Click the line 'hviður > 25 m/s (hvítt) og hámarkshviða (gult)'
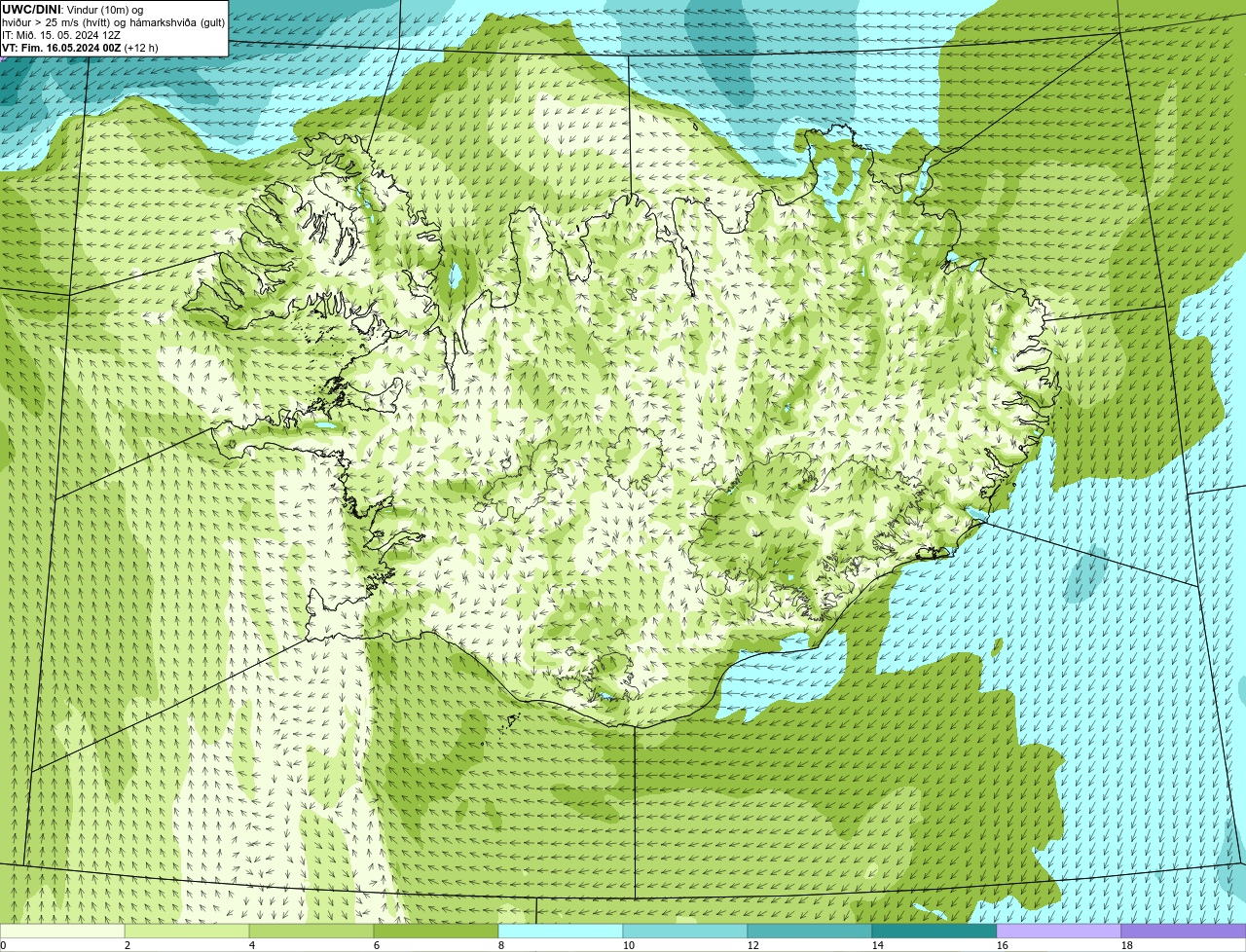The height and width of the screenshot is (952, 1246). point(113,21)
